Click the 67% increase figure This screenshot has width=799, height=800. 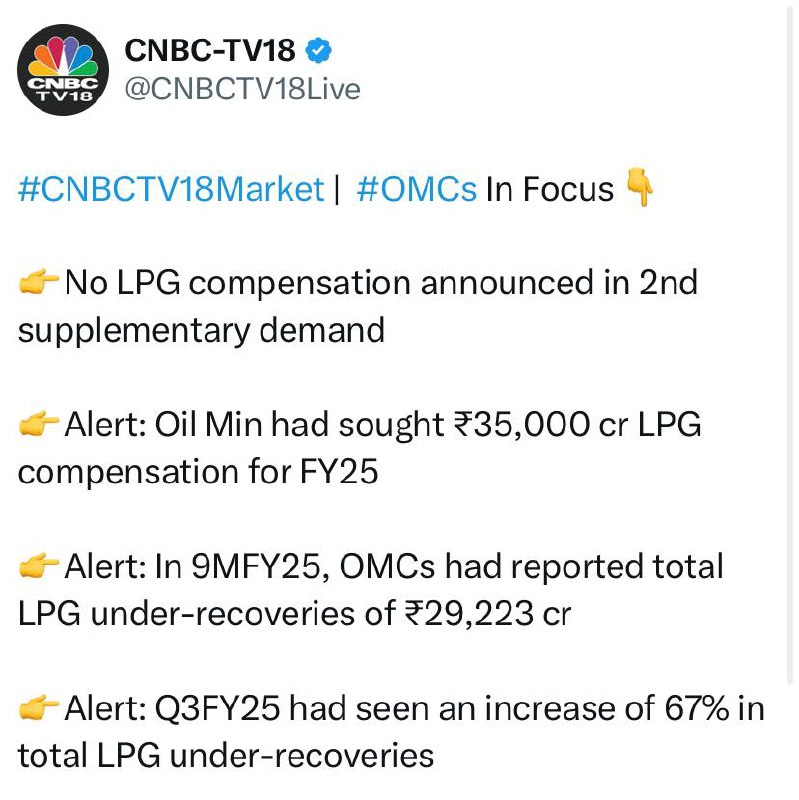click(x=697, y=708)
